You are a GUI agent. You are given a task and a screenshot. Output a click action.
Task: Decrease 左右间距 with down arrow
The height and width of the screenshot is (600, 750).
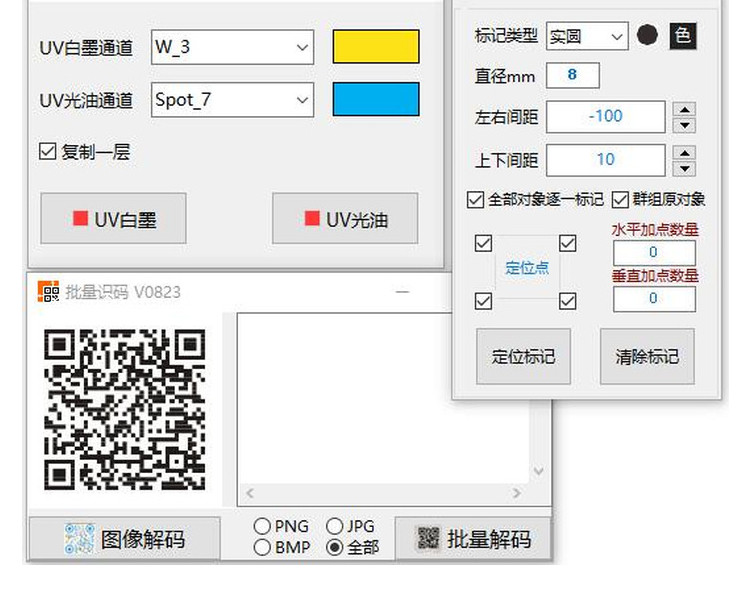(x=684, y=125)
